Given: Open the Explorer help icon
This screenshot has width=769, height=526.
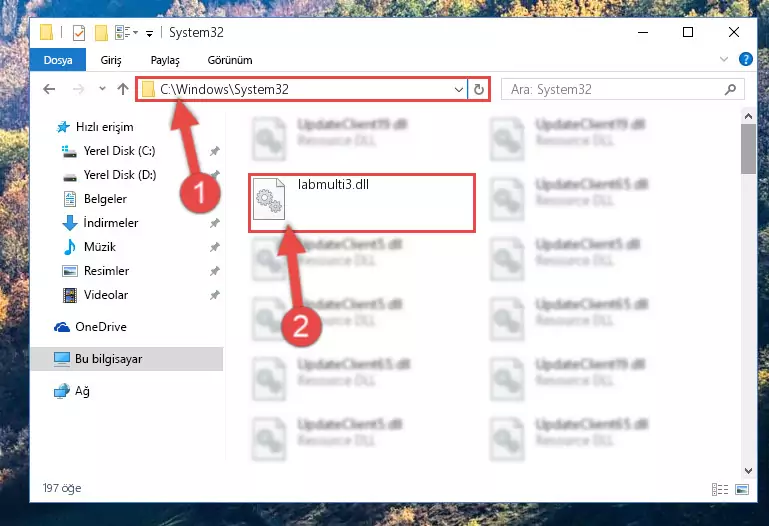Looking at the screenshot, I should click(x=745, y=59).
